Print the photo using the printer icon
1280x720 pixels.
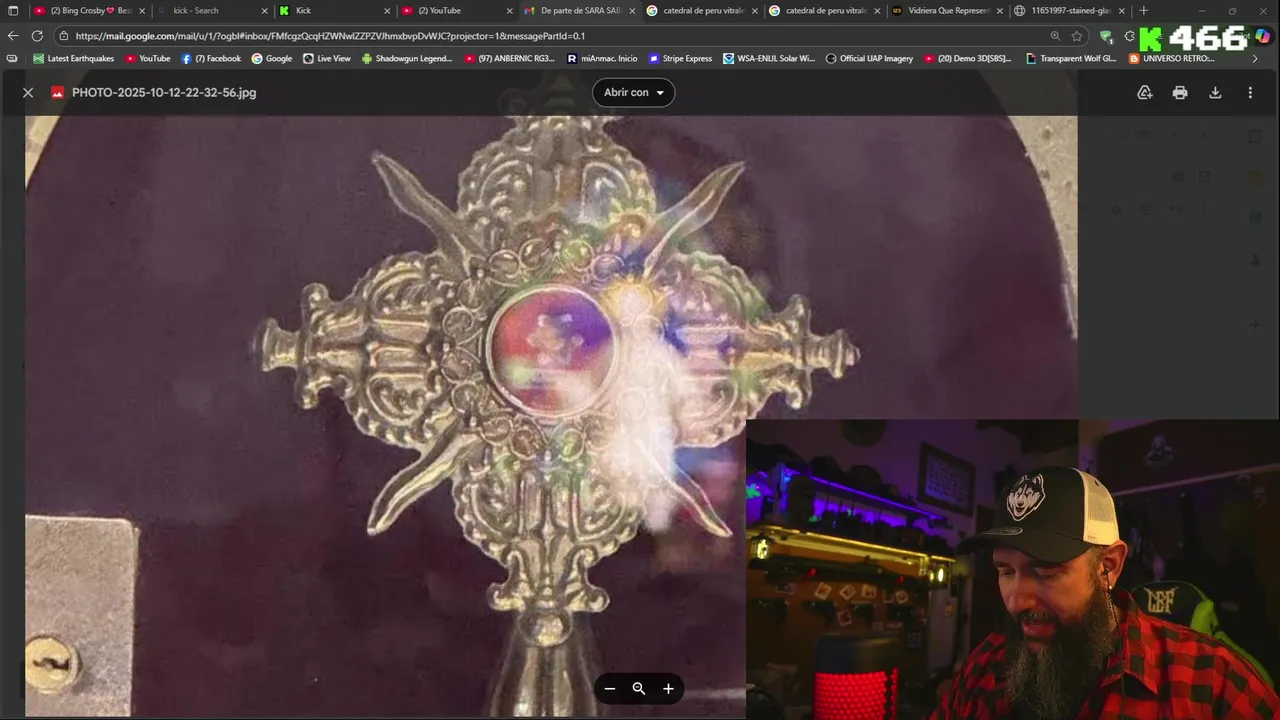1180,92
